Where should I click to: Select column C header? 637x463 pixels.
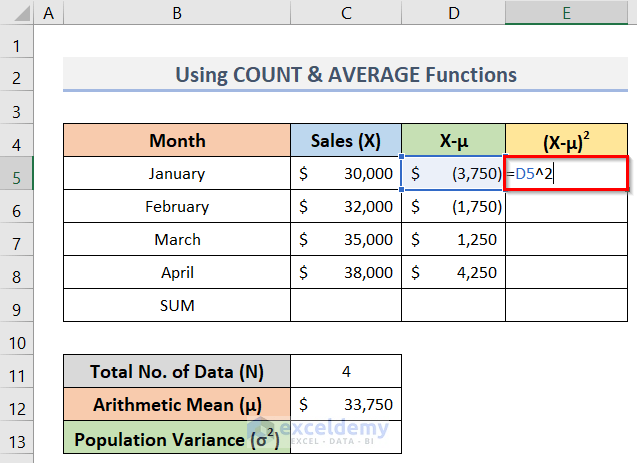click(x=346, y=12)
